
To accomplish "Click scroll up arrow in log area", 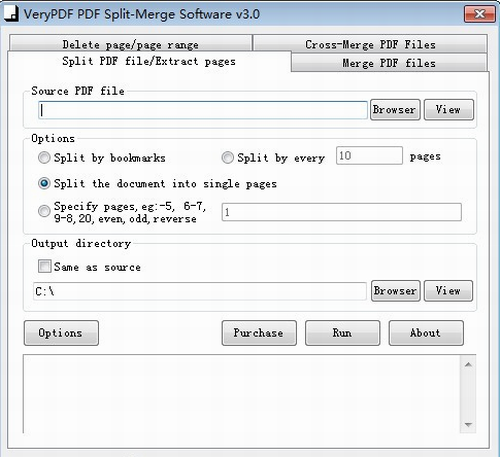I will coord(468,365).
